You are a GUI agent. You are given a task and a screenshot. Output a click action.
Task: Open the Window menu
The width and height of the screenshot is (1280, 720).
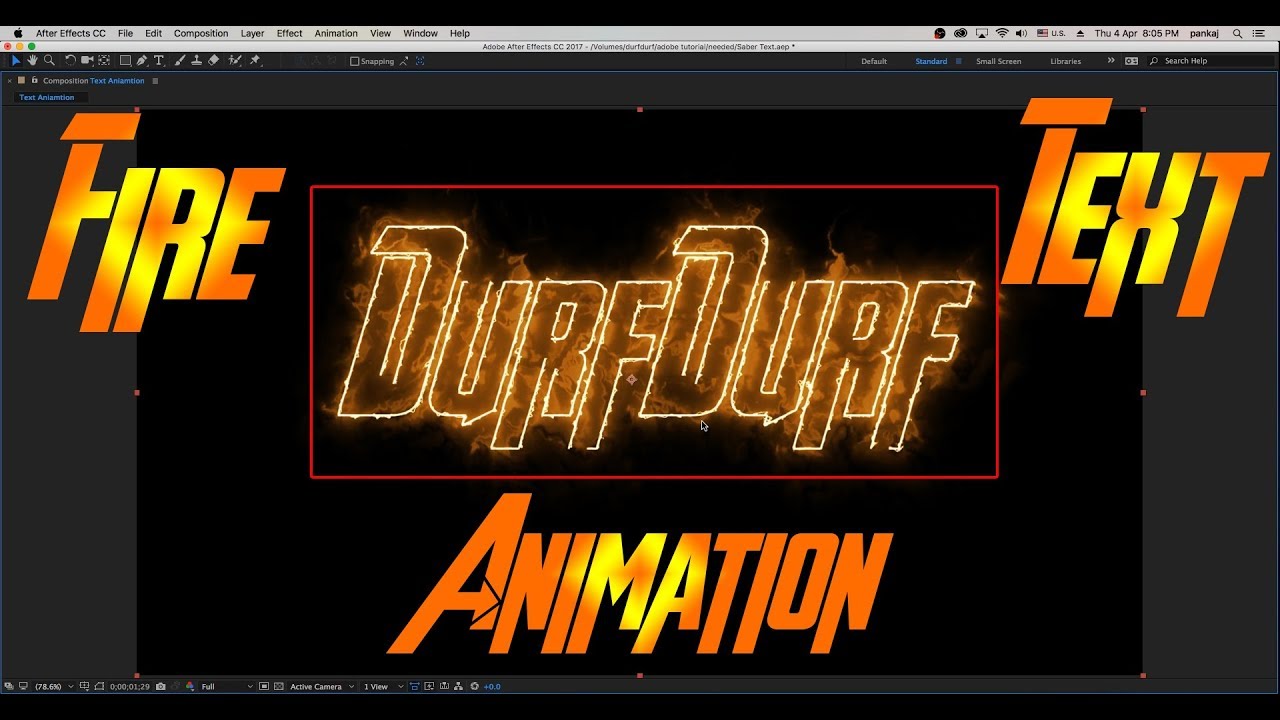coord(421,33)
